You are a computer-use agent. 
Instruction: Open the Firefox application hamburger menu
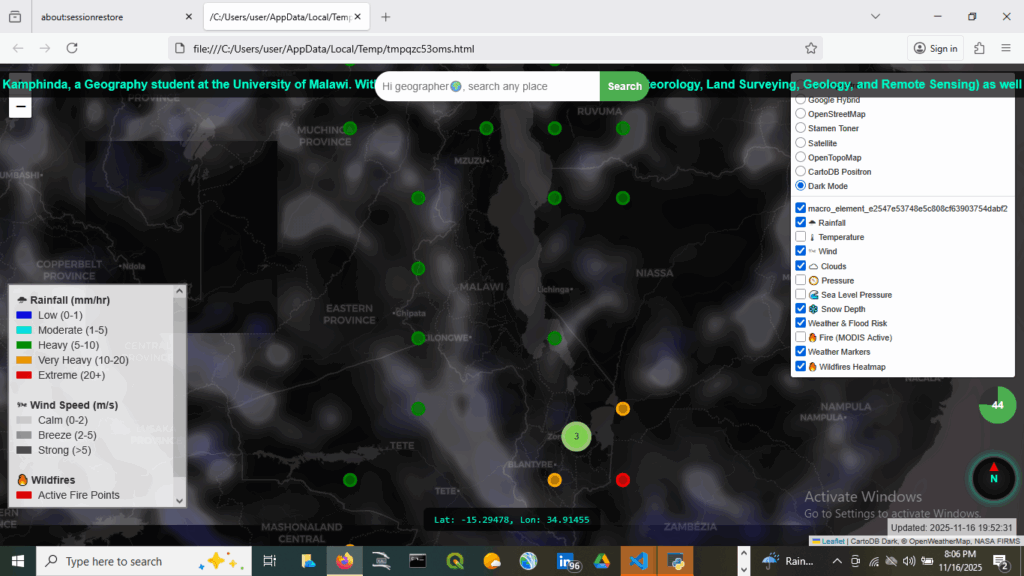(x=1005, y=48)
